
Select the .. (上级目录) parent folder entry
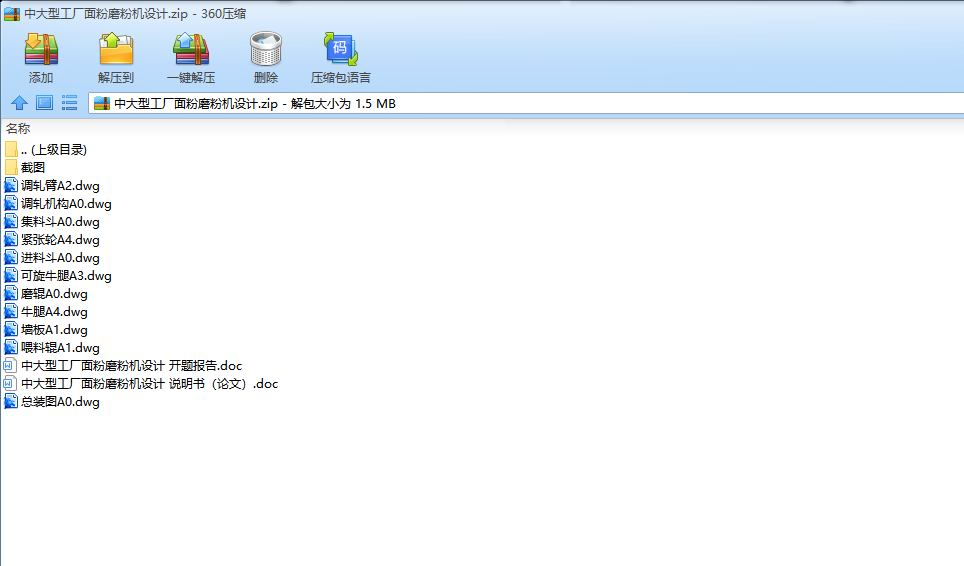[x=46, y=149]
